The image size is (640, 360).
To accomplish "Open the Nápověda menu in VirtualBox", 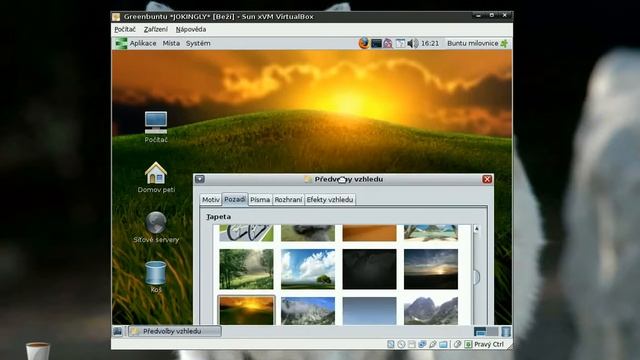I will click(191, 29).
